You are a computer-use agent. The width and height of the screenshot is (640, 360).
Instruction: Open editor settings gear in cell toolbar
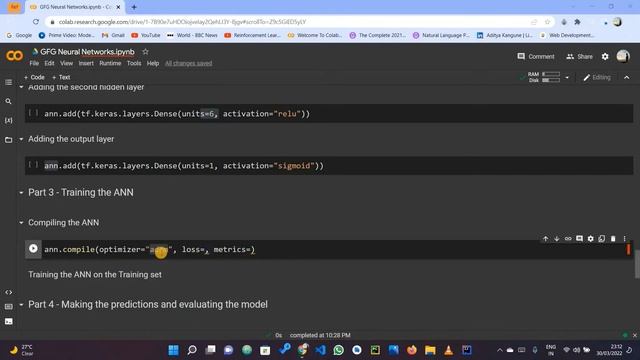590,239
